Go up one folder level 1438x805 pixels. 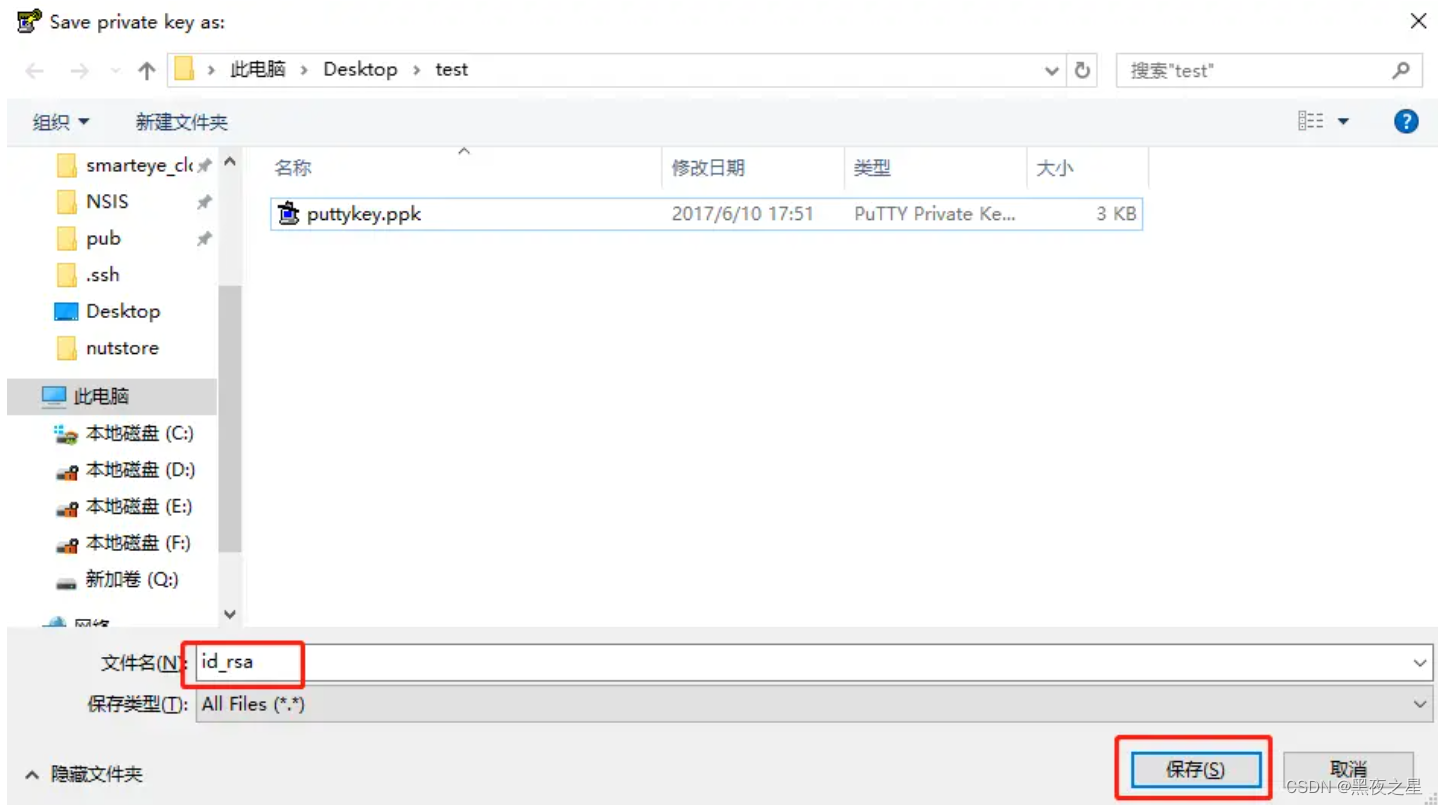[147, 71]
